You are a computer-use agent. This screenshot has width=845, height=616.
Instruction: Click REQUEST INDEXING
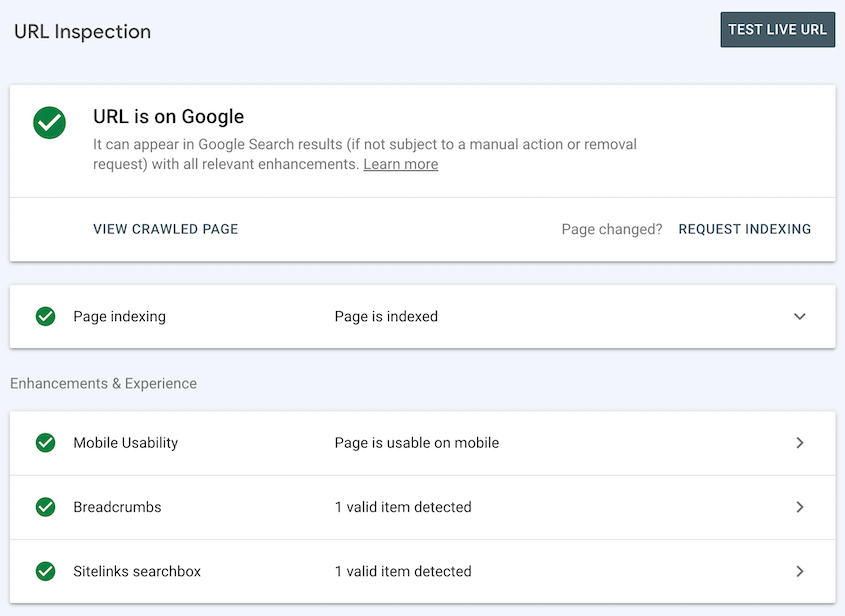click(x=745, y=229)
